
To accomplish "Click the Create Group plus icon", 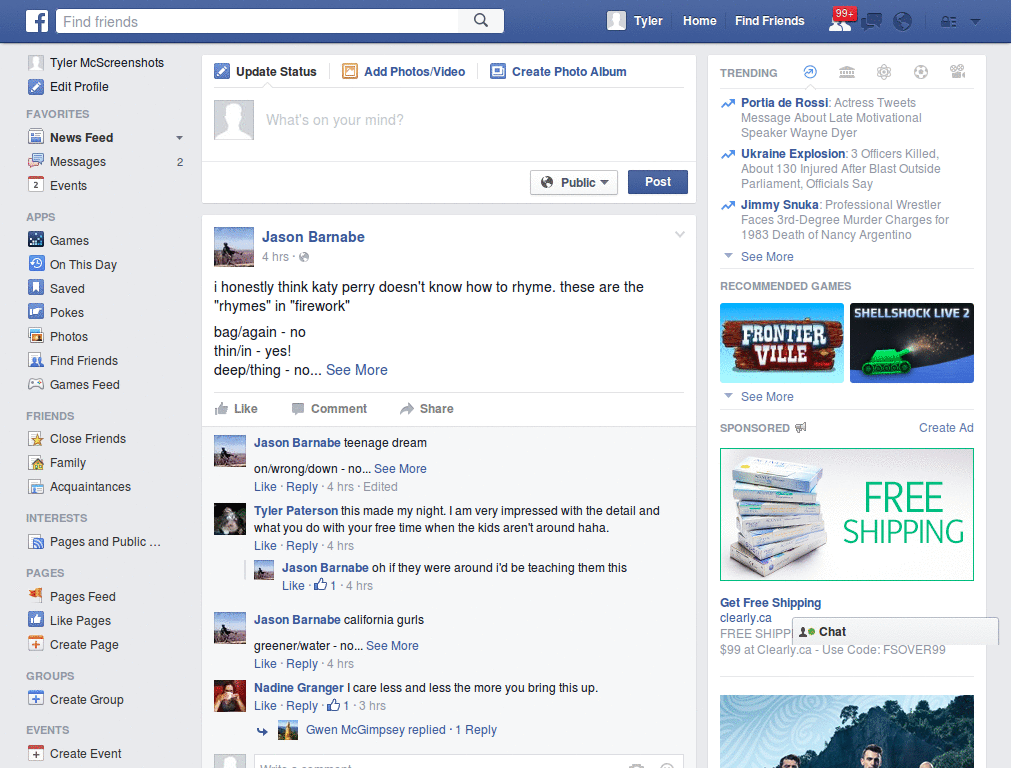I will point(36,699).
